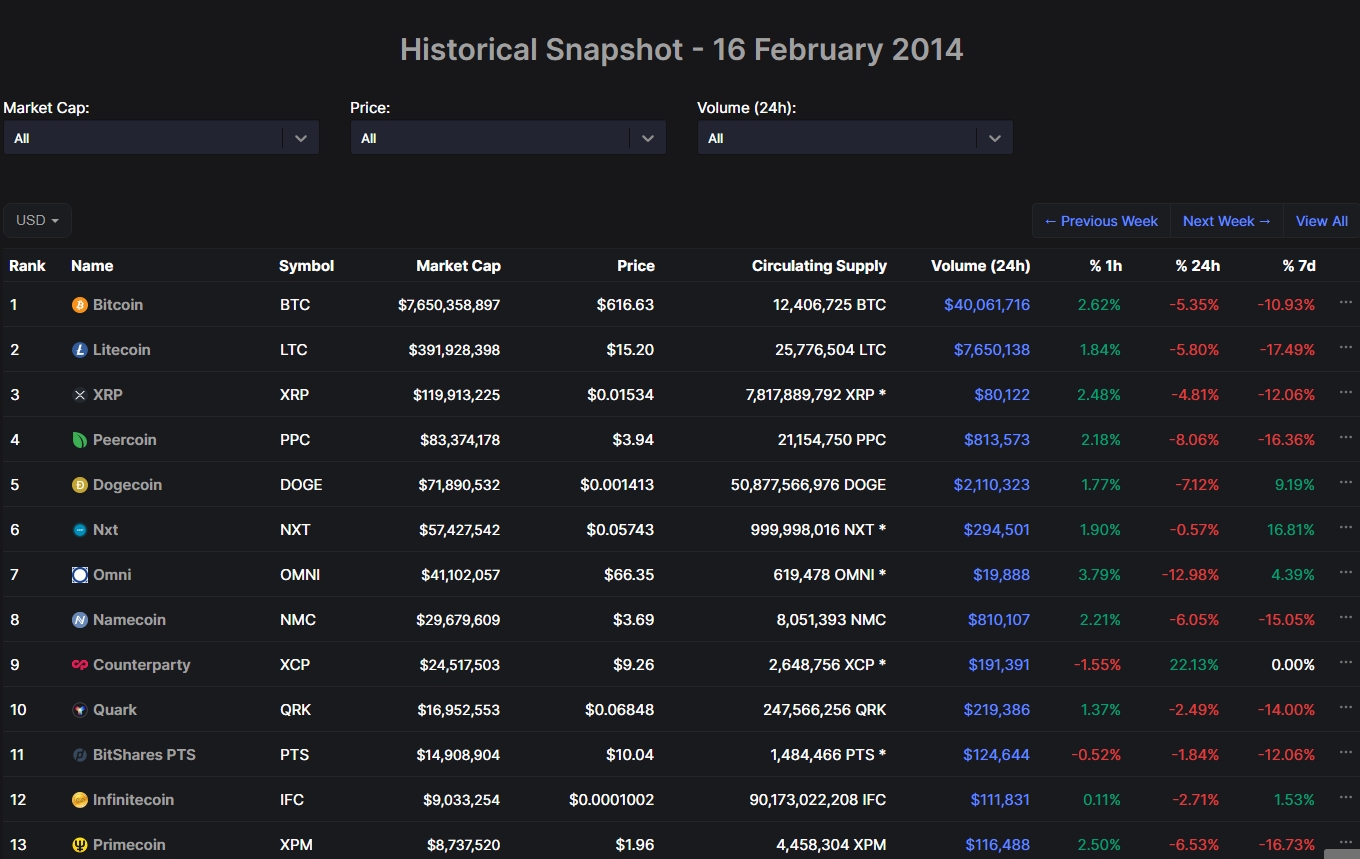Click Bitcoin market cap $7,650,358,897
The image size is (1360, 859).
pos(449,305)
